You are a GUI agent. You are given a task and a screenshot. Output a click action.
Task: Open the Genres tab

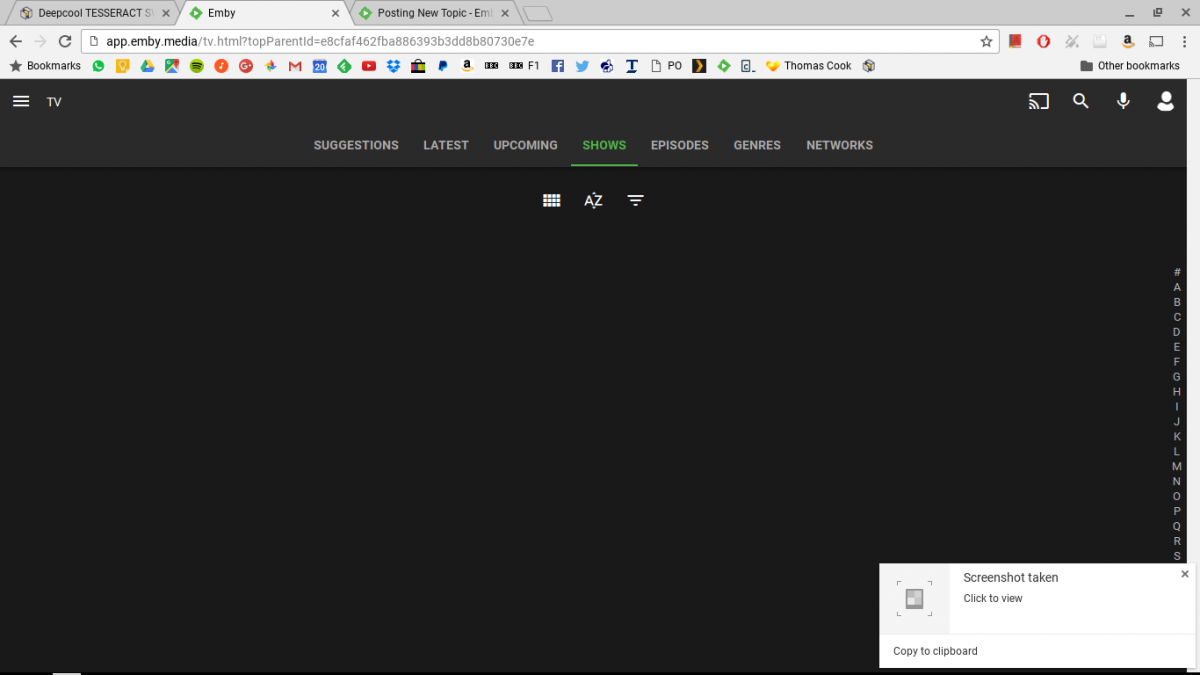(x=757, y=145)
